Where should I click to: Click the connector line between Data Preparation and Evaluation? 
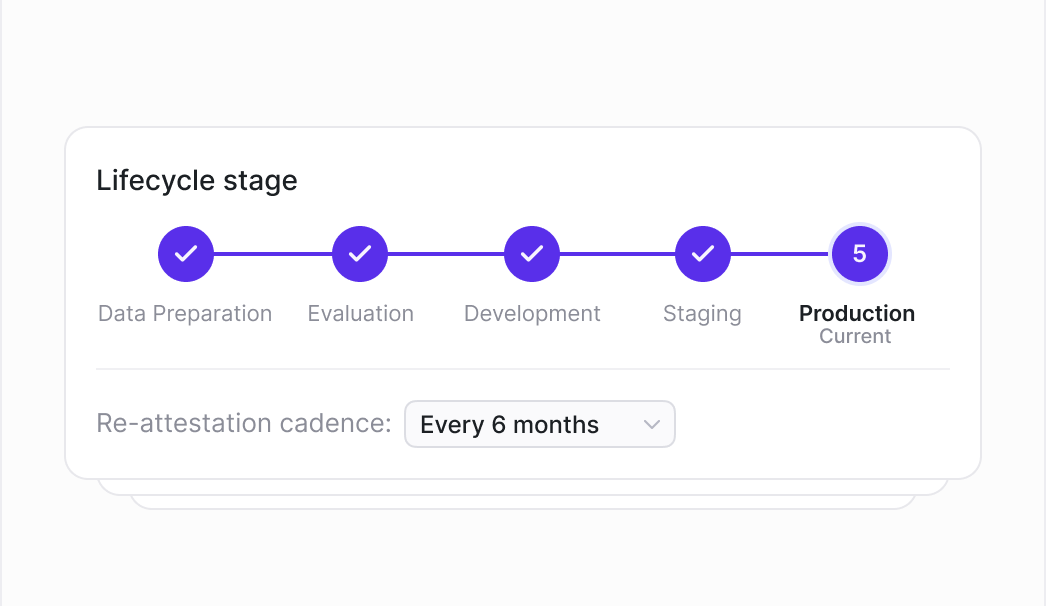tap(273, 254)
